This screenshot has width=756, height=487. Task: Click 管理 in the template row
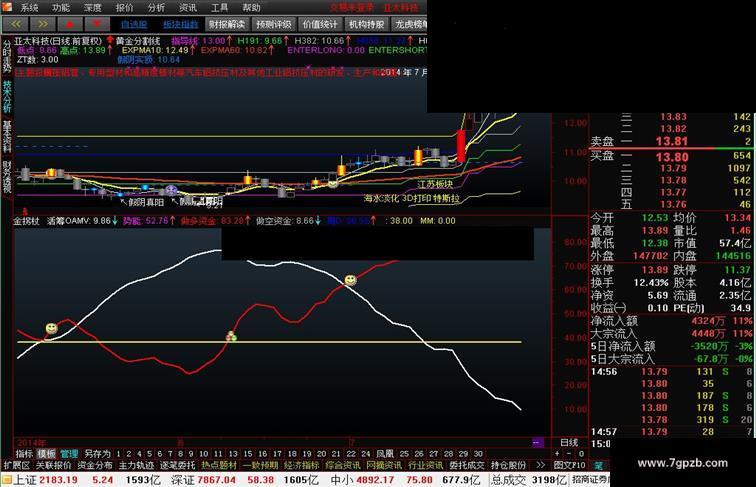pyautogui.click(x=69, y=454)
